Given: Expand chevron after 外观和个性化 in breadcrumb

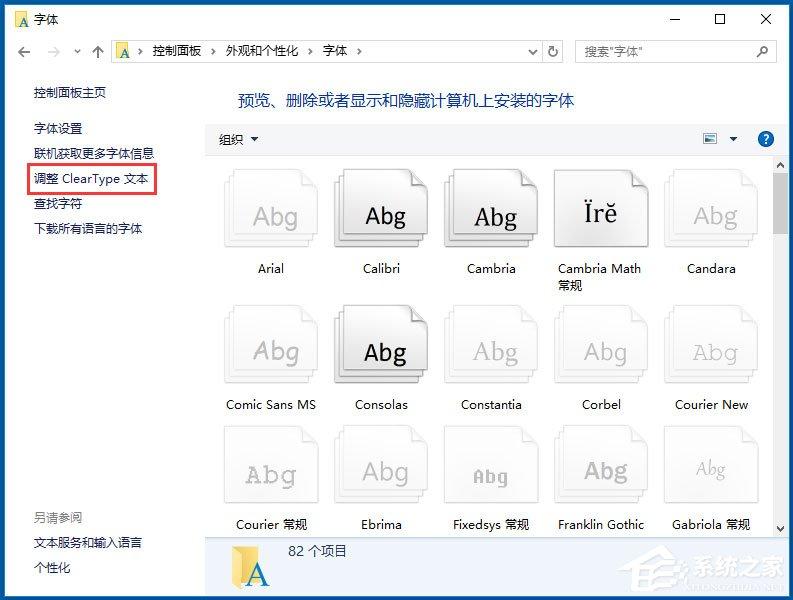Looking at the screenshot, I should pyautogui.click(x=310, y=51).
